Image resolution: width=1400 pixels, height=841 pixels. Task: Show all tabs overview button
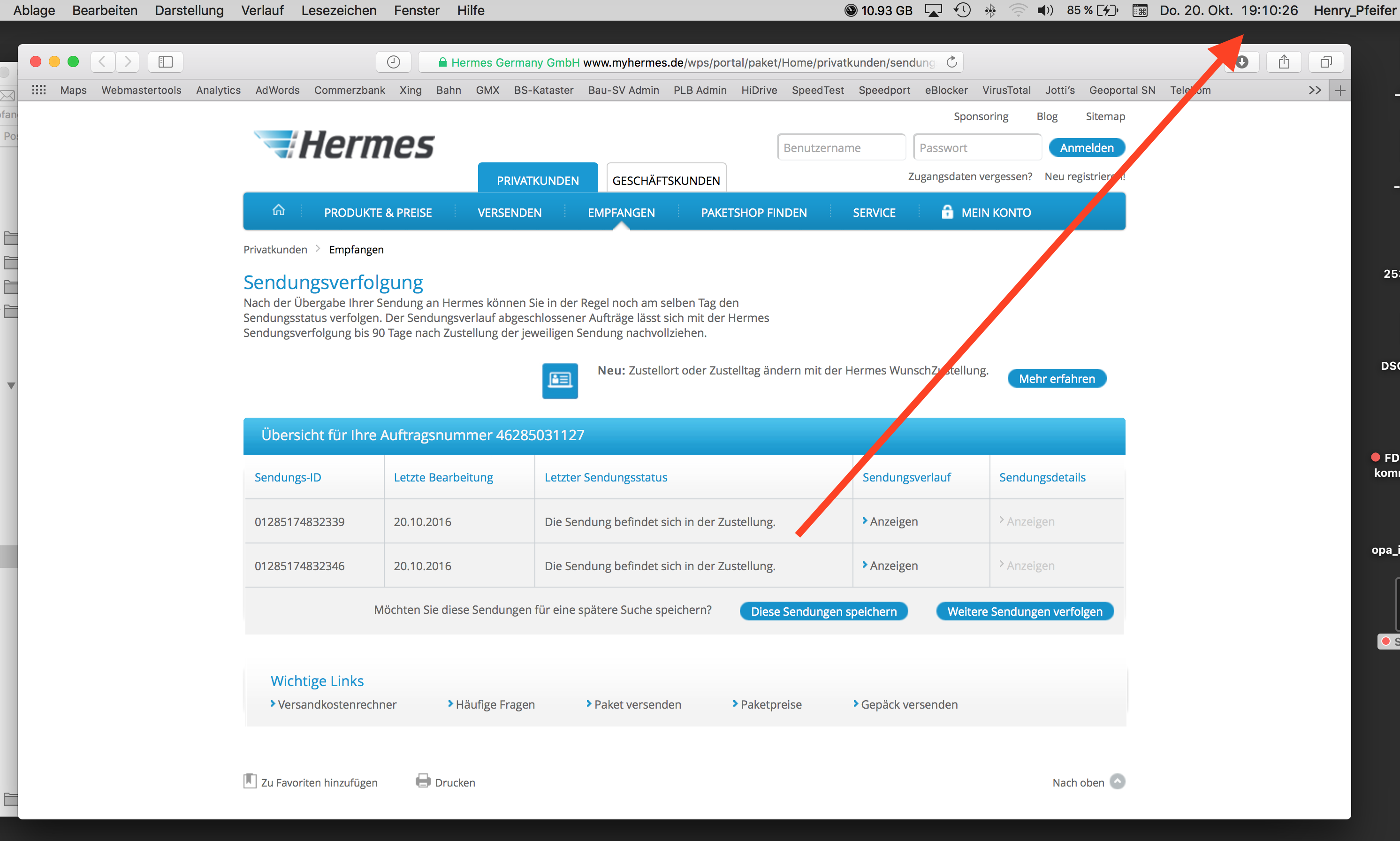click(x=1326, y=62)
